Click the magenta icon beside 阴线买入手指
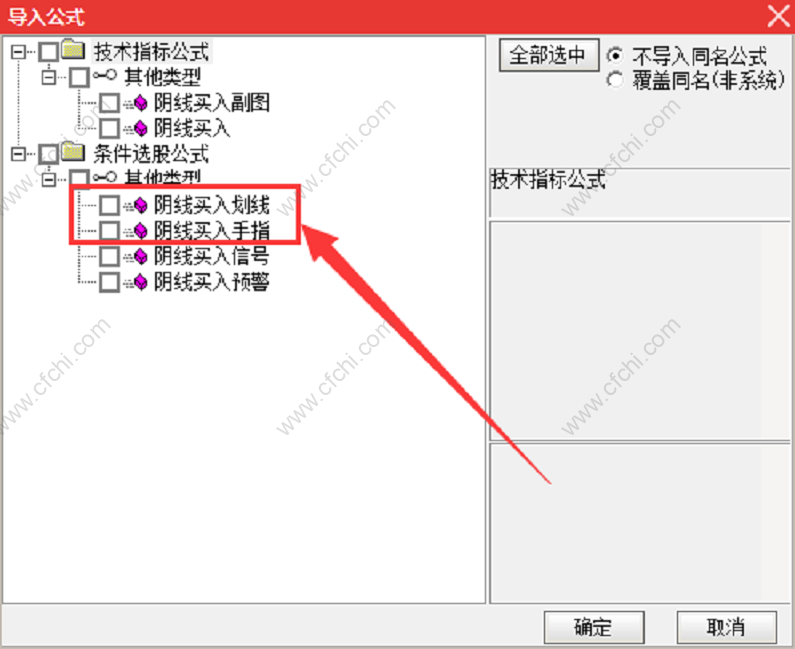Screen dimensions: 795x649 point(140,231)
